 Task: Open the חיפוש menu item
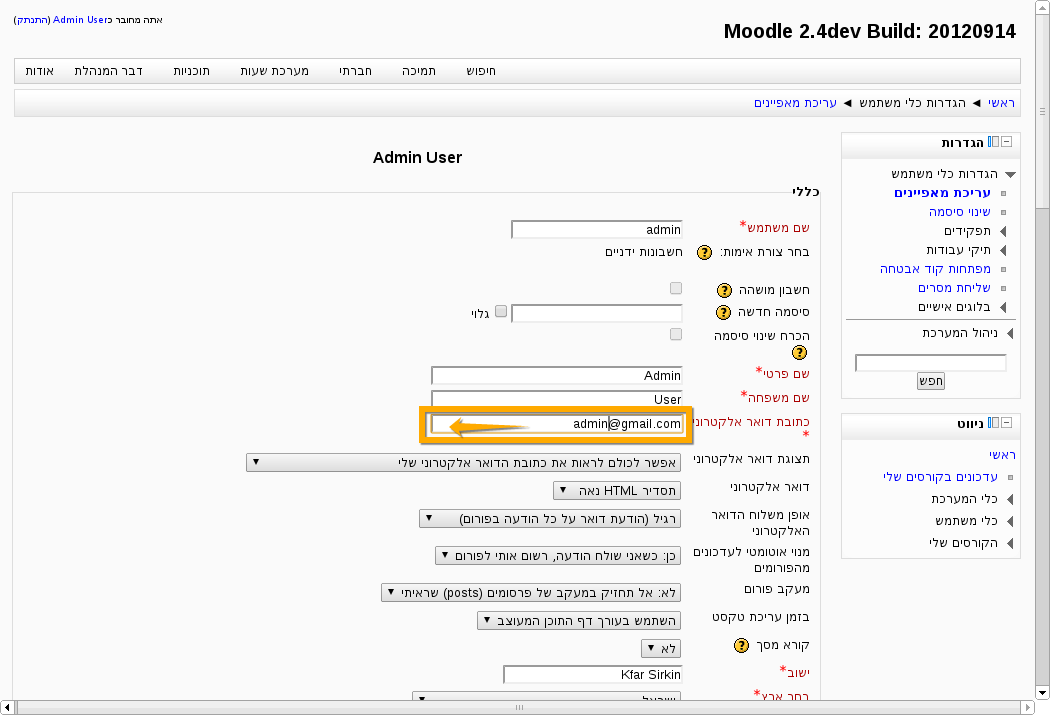[481, 71]
